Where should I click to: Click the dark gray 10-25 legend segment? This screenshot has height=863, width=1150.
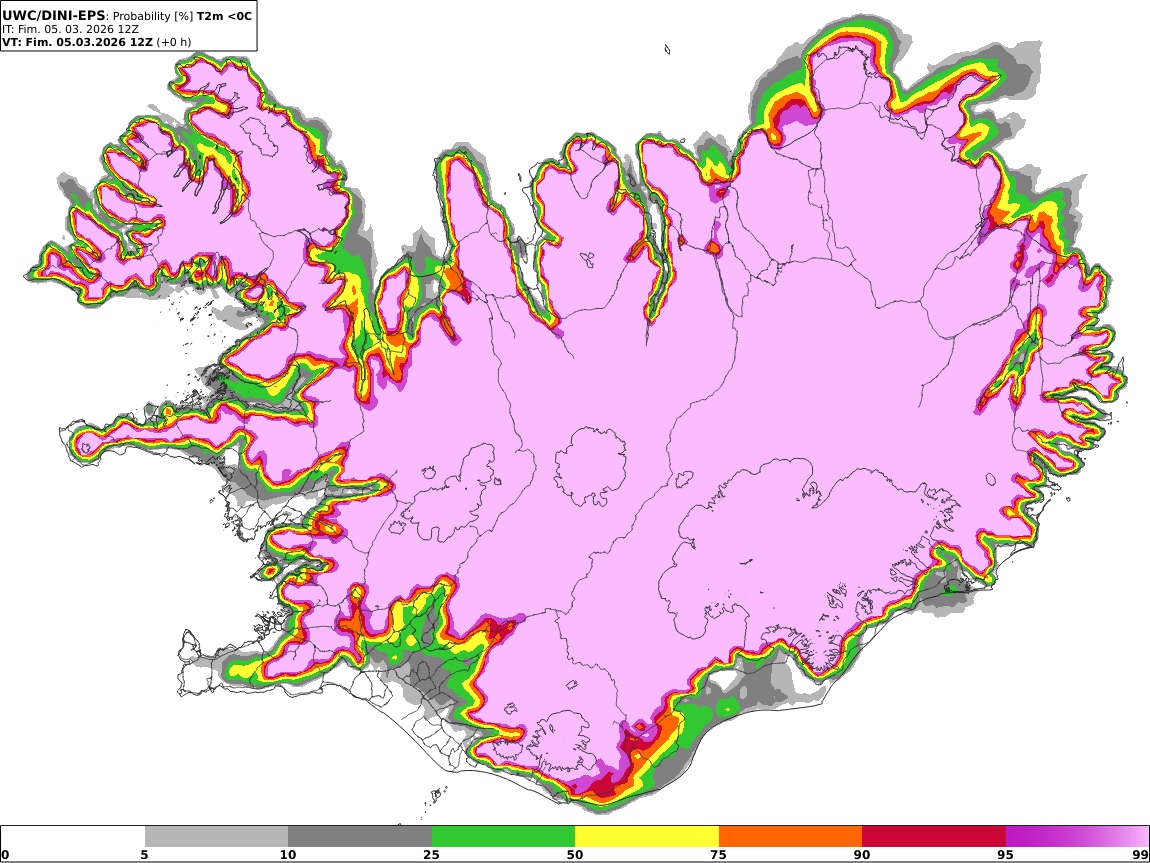(360, 836)
